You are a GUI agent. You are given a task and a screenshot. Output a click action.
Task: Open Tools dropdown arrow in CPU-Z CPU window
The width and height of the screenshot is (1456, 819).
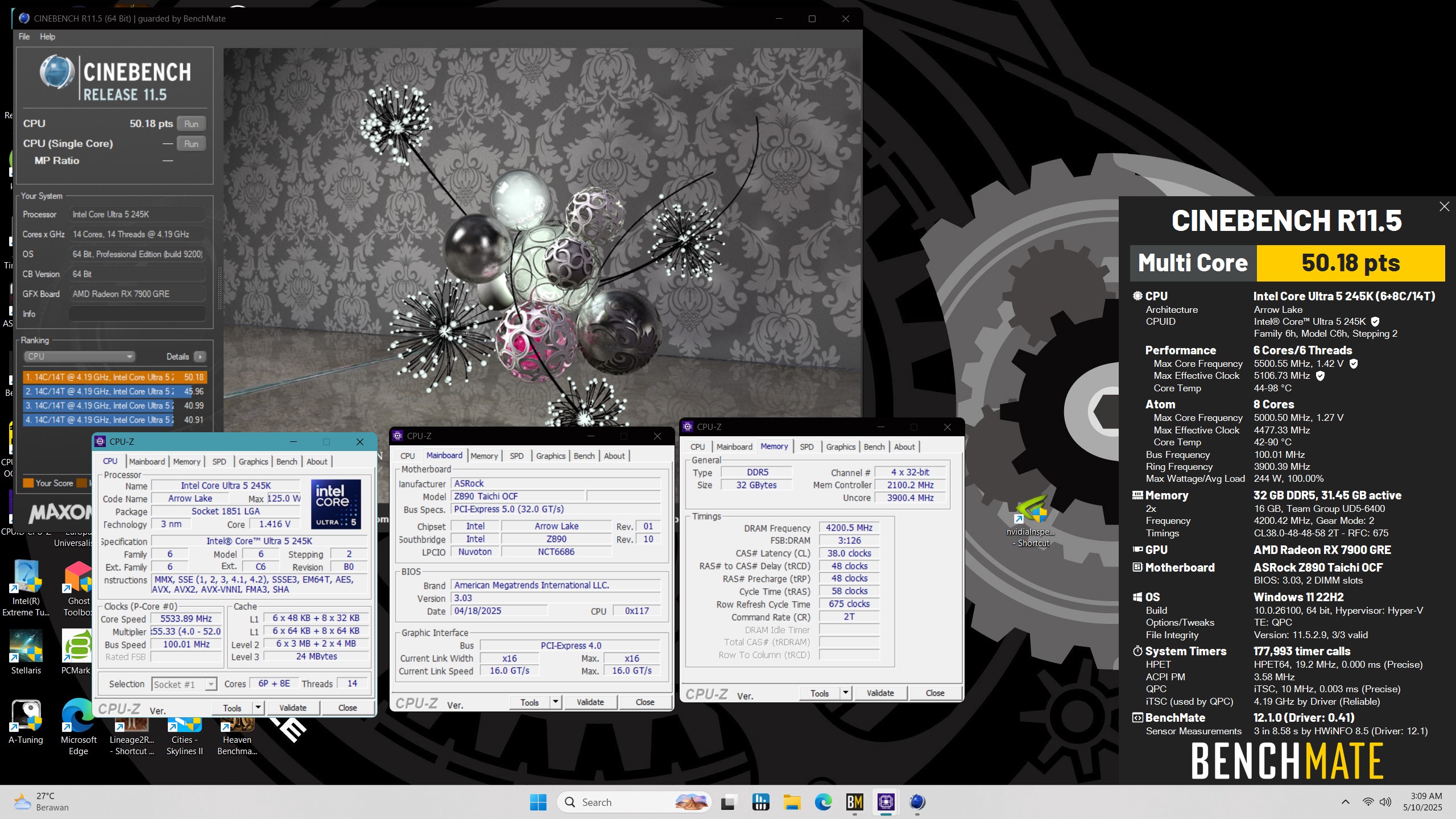(x=258, y=708)
